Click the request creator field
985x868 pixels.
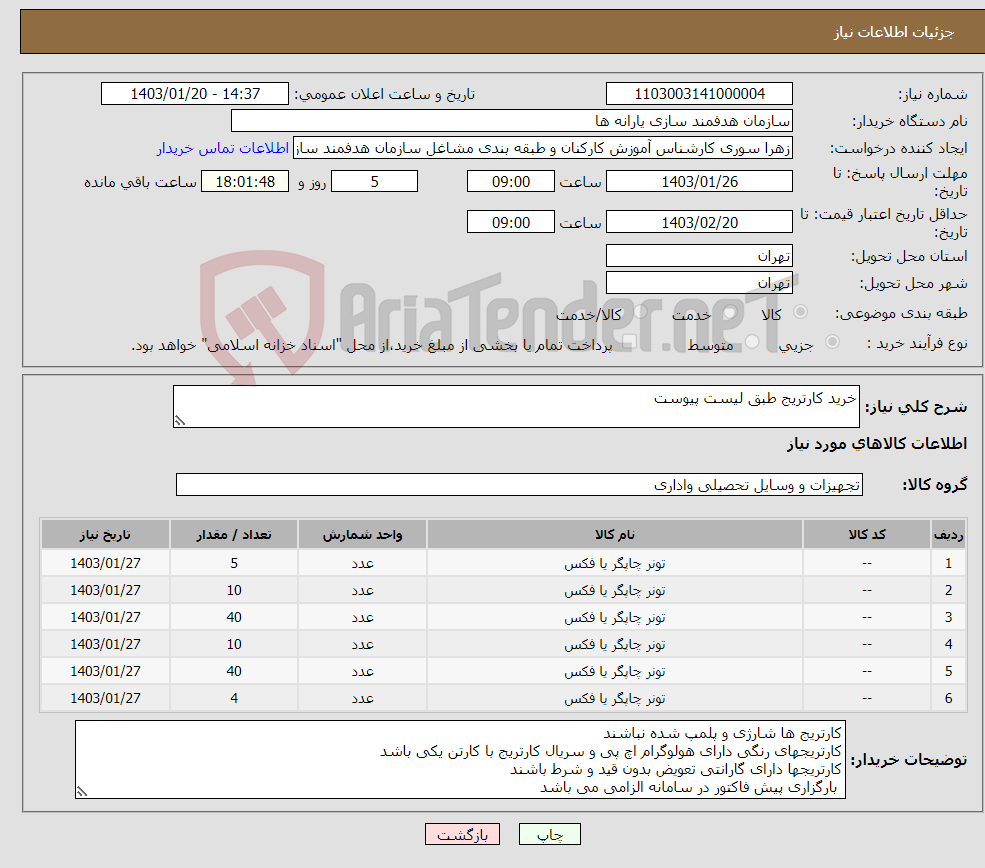click(543, 148)
